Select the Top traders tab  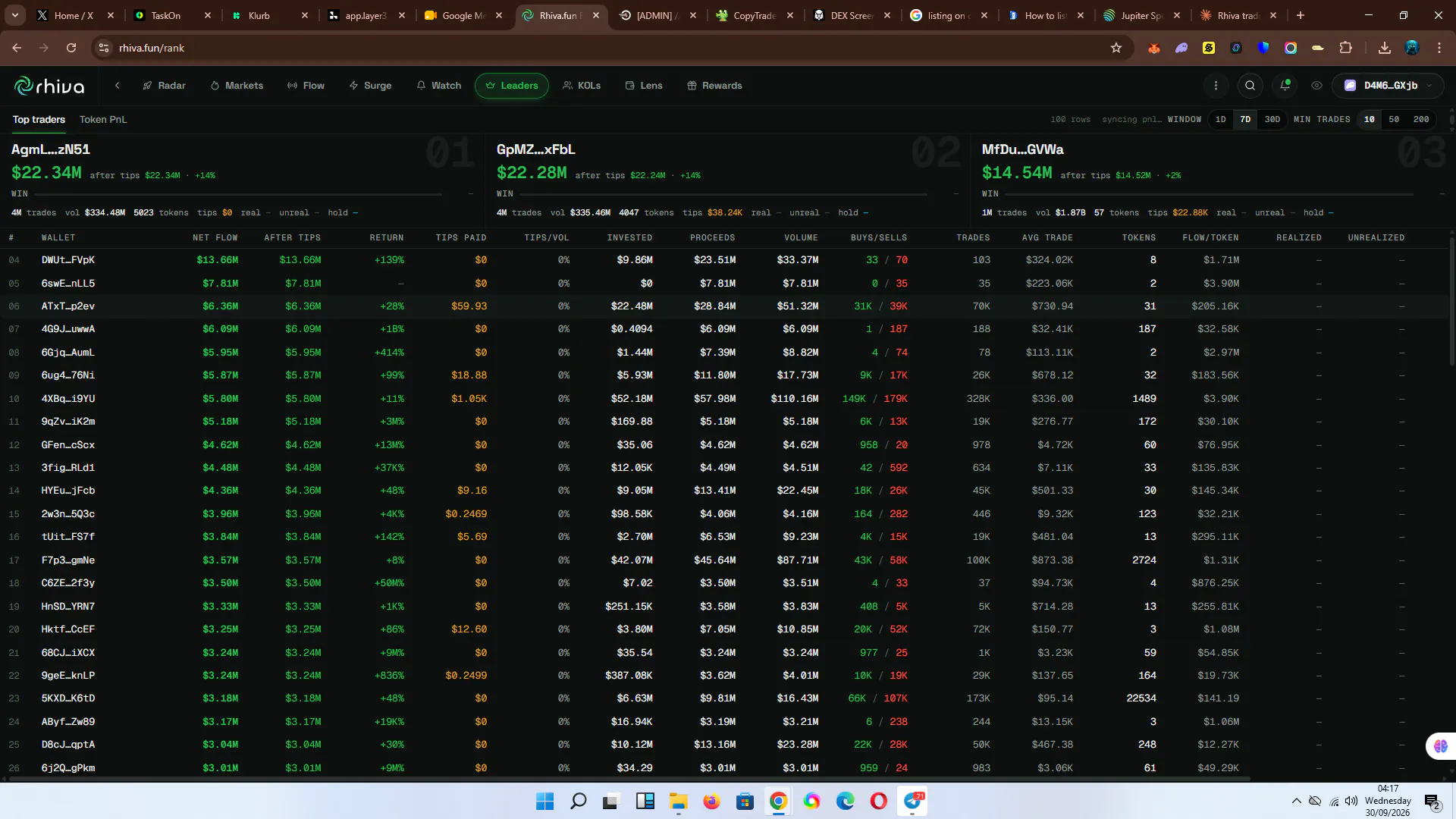click(x=39, y=120)
